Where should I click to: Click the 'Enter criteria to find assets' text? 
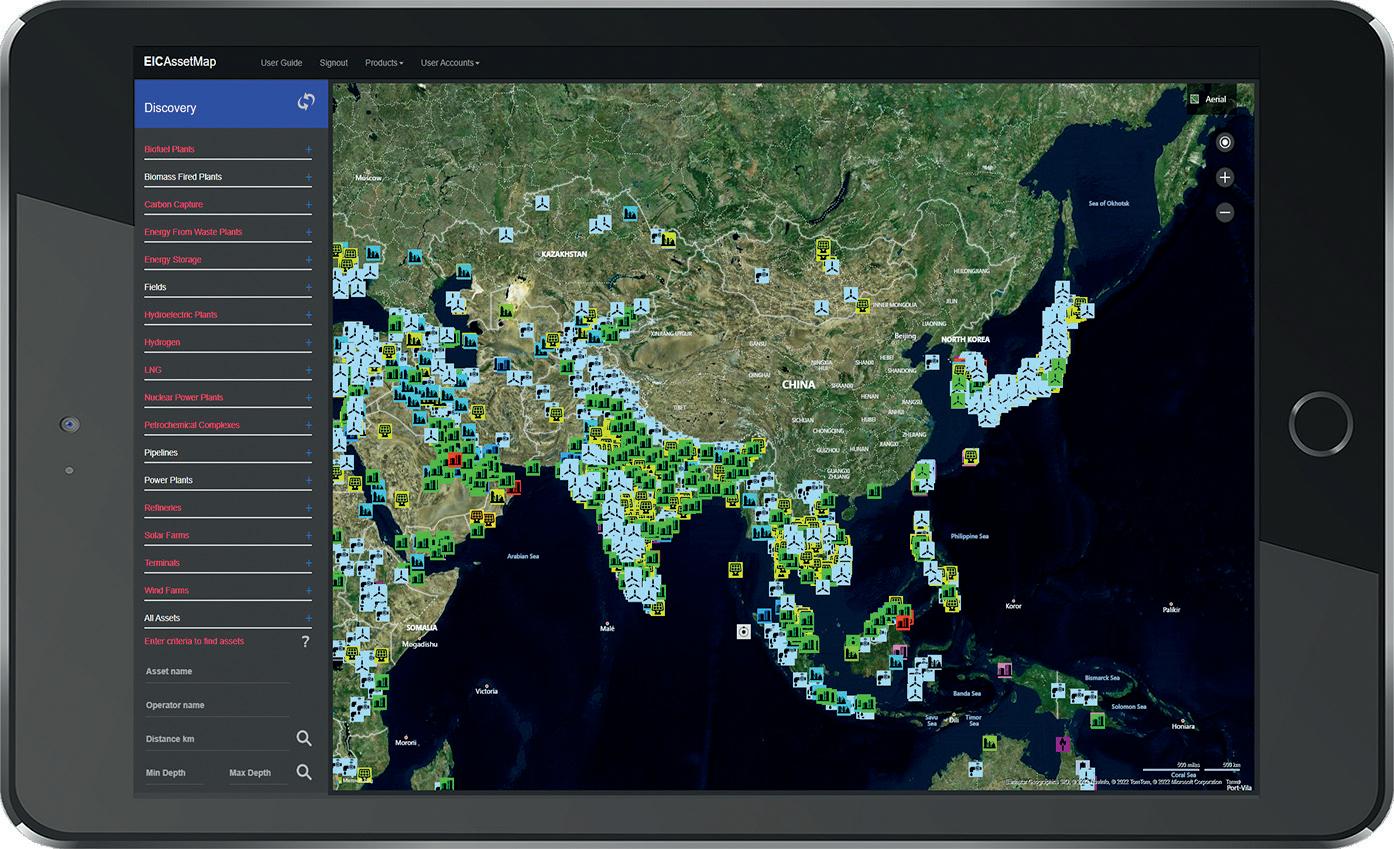point(194,641)
